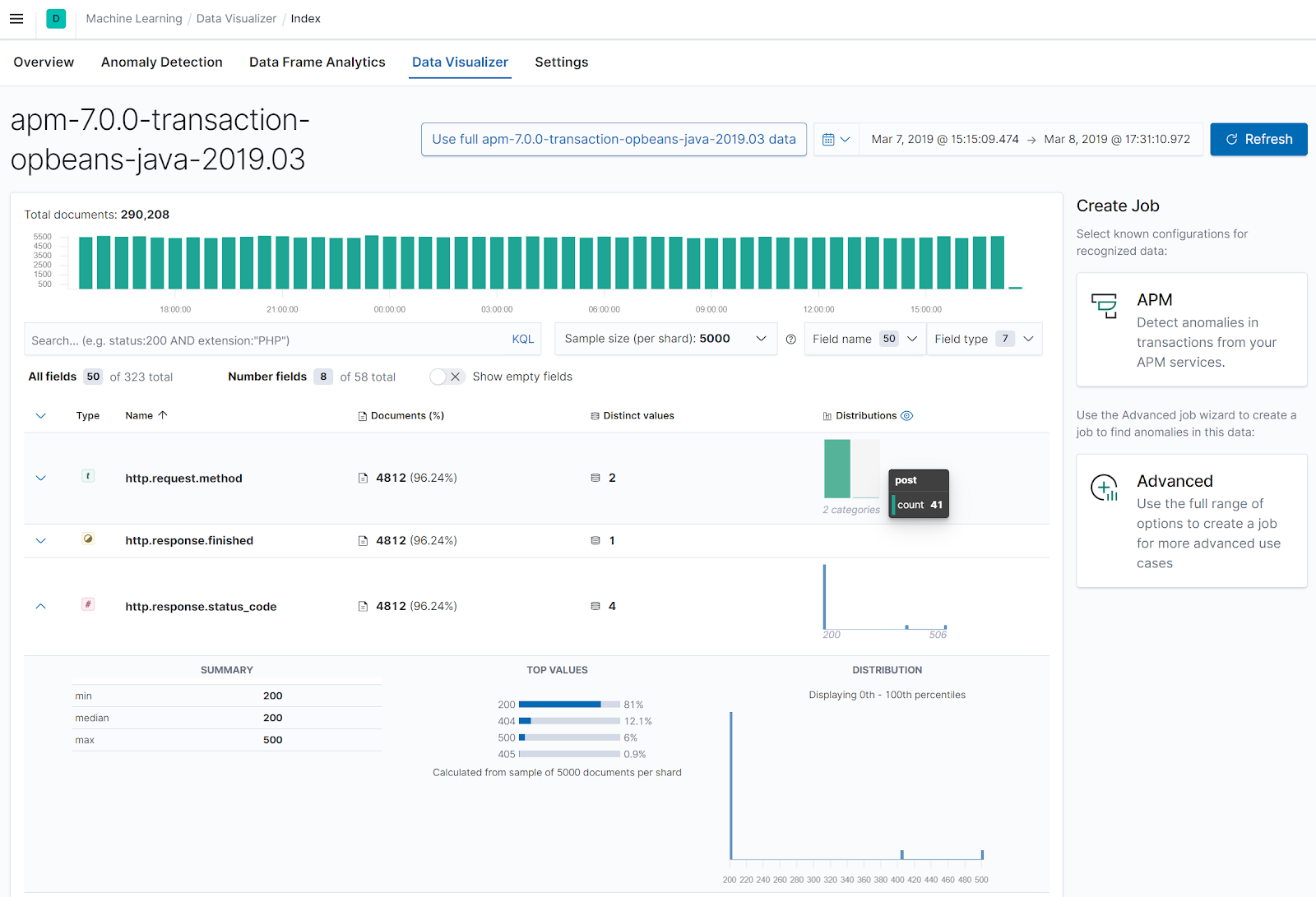Image resolution: width=1316 pixels, height=897 pixels.
Task: Switch to the Anomaly Detection tab
Action: click(x=161, y=62)
